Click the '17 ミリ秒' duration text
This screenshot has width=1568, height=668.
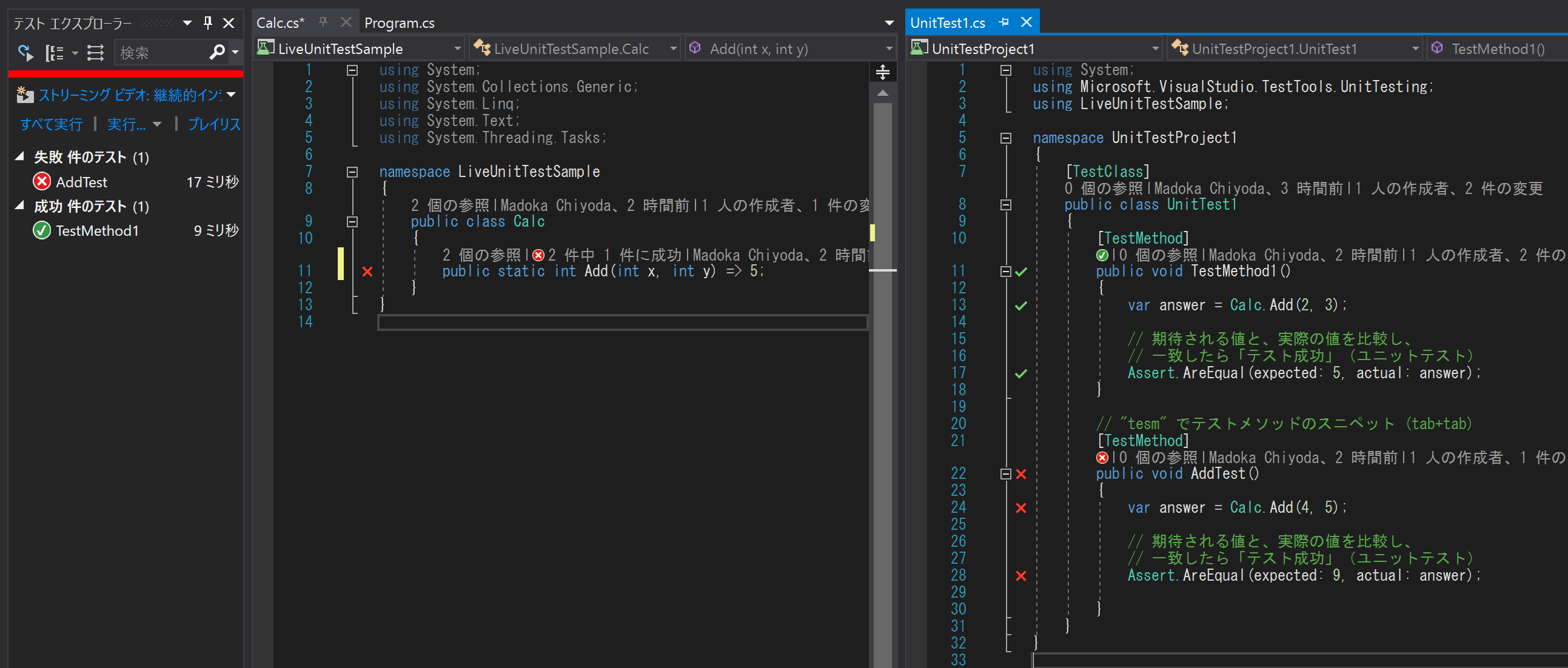click(x=212, y=181)
